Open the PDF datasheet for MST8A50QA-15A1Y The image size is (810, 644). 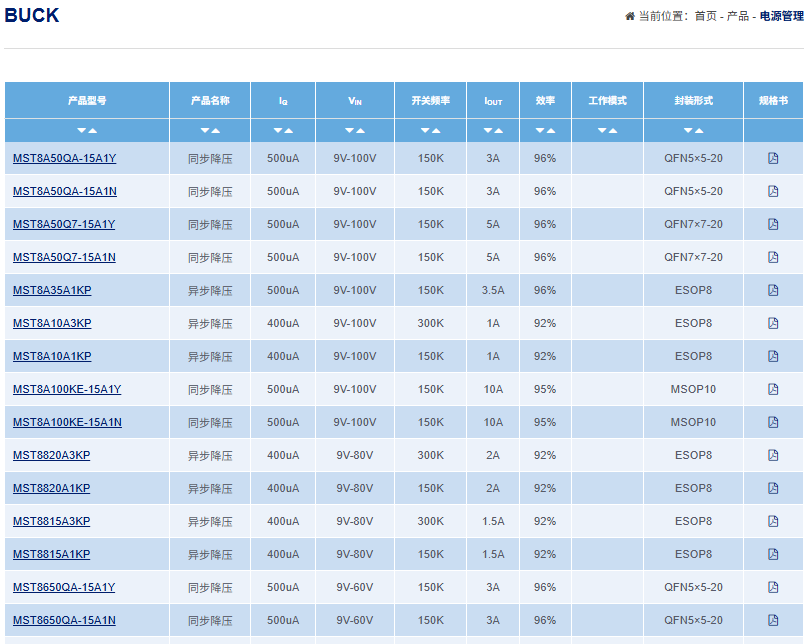click(773, 158)
